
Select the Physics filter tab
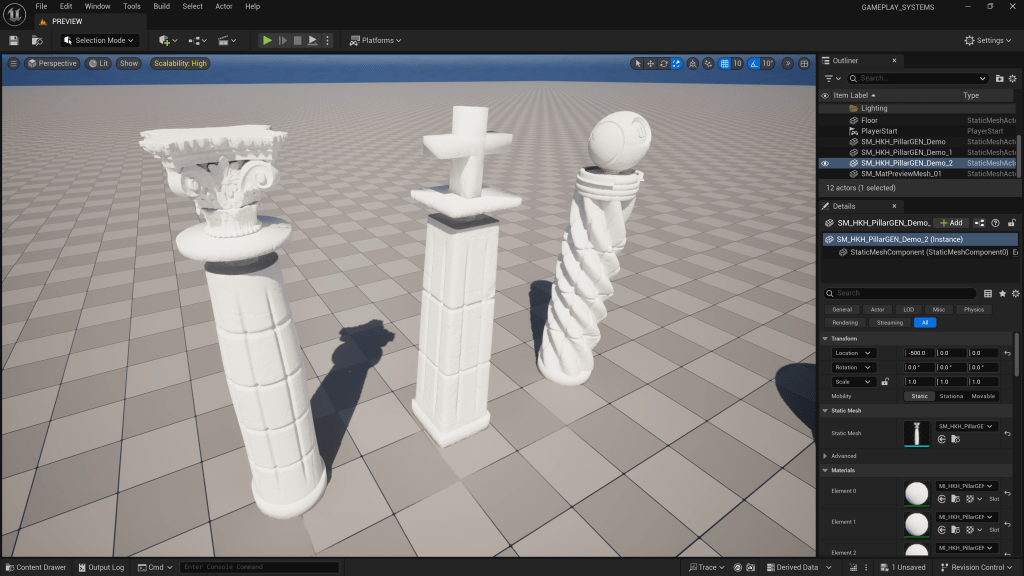[x=973, y=309]
